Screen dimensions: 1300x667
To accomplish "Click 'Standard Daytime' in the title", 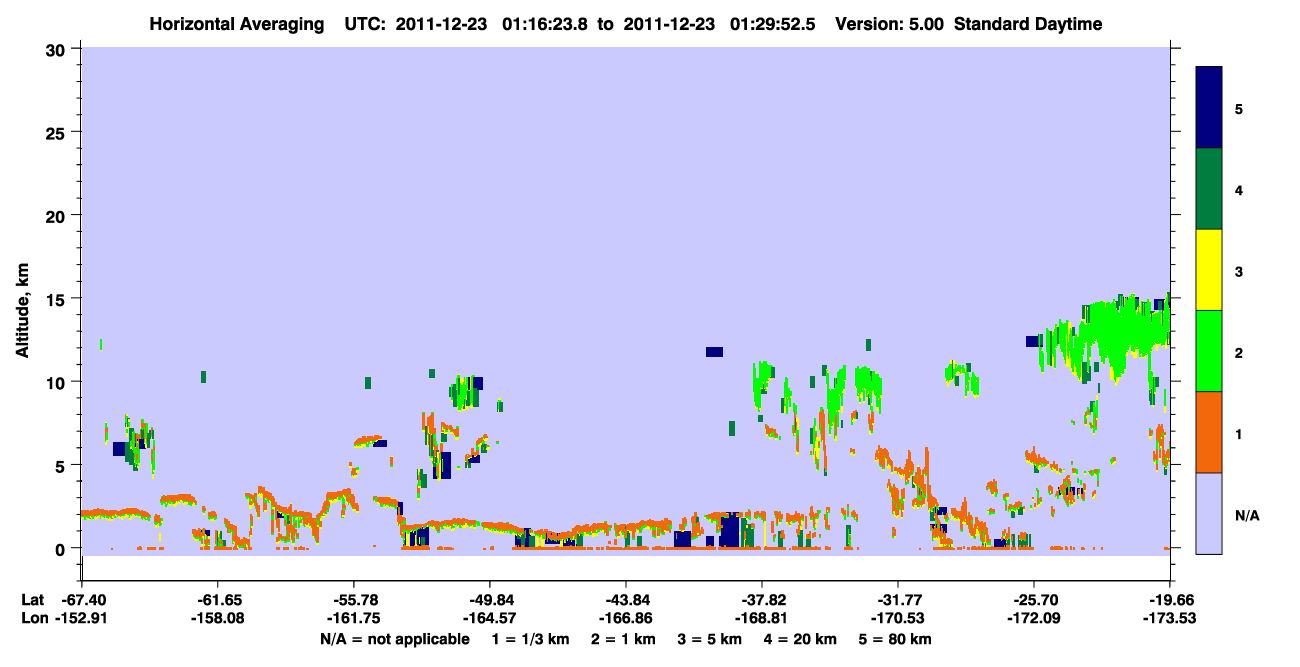I will pos(1028,25).
